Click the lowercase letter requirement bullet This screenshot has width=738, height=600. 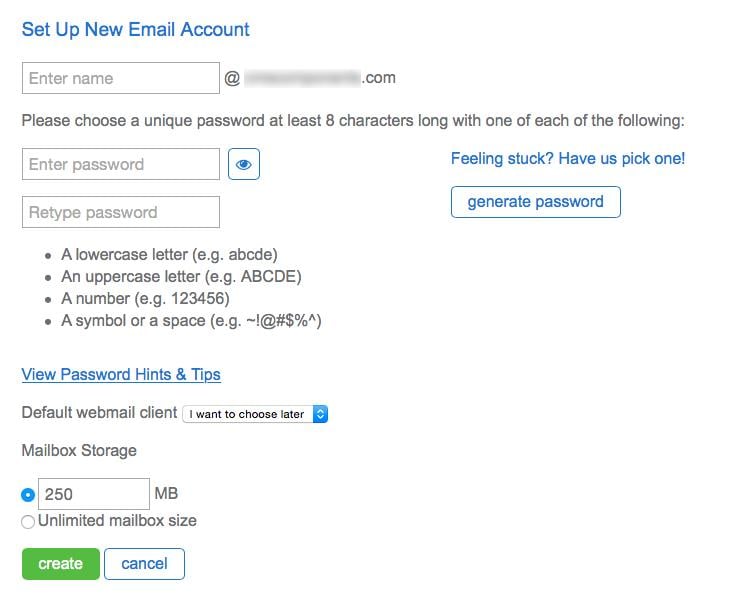tap(169, 254)
